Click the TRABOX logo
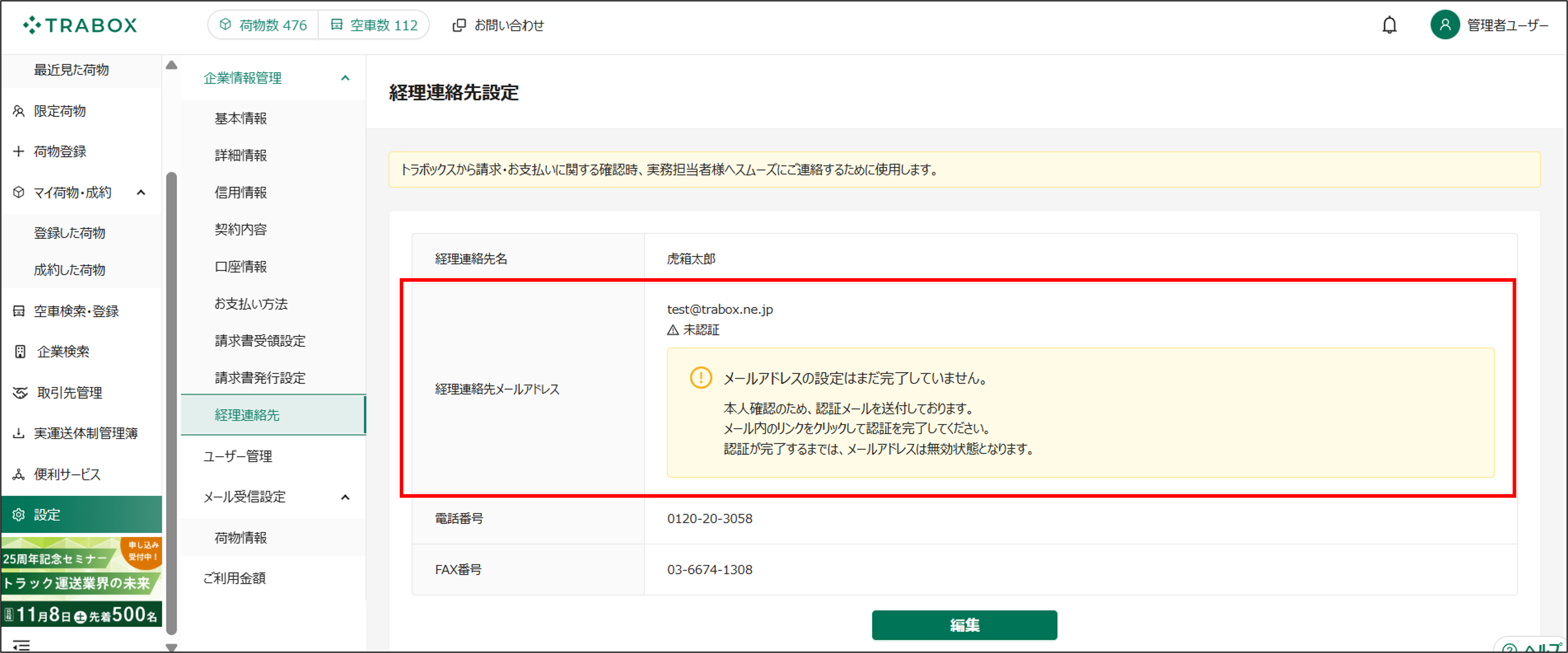Image resolution: width=1568 pixels, height=653 pixels. tap(80, 25)
